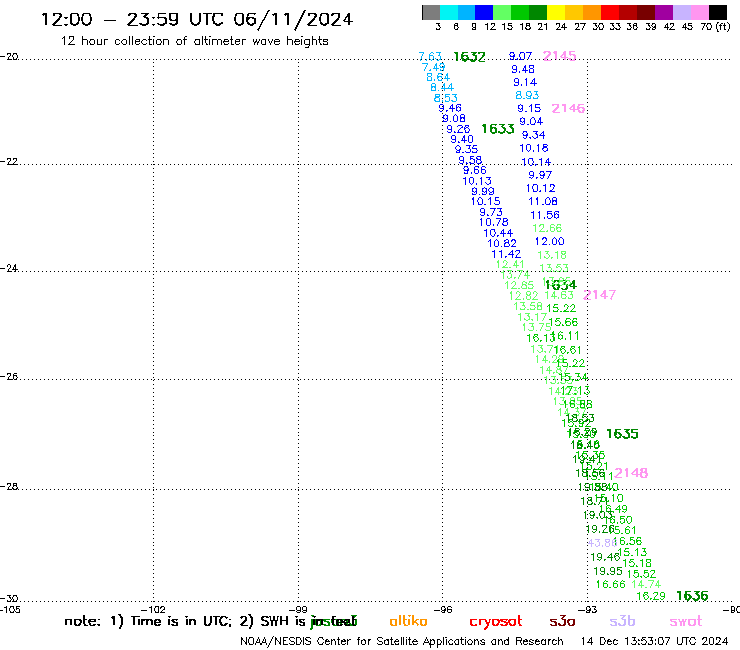The image size is (740, 650).
Task: Click the pink swot pass 2147 label
Action: point(599,295)
